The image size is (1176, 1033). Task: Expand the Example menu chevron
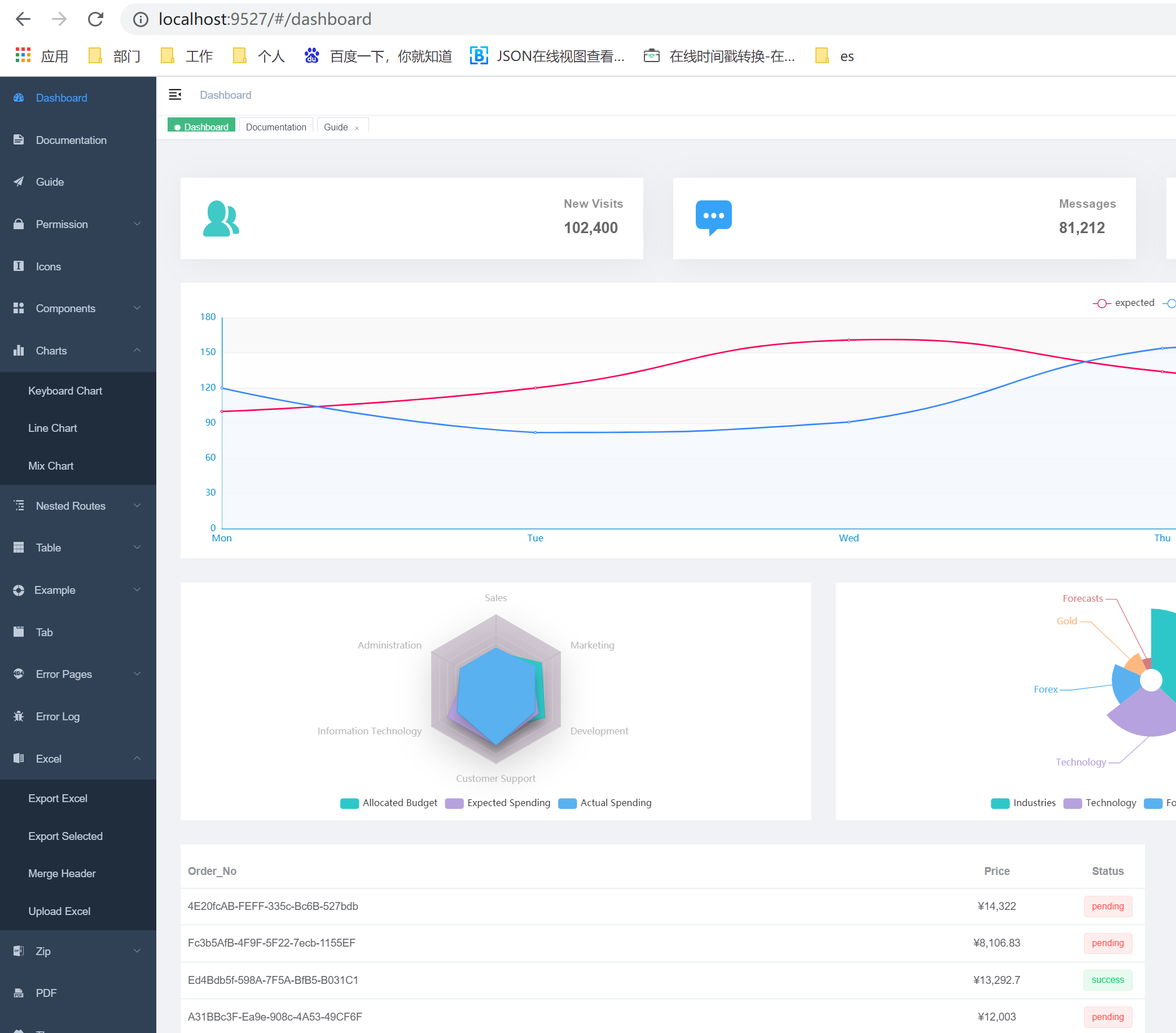137,590
